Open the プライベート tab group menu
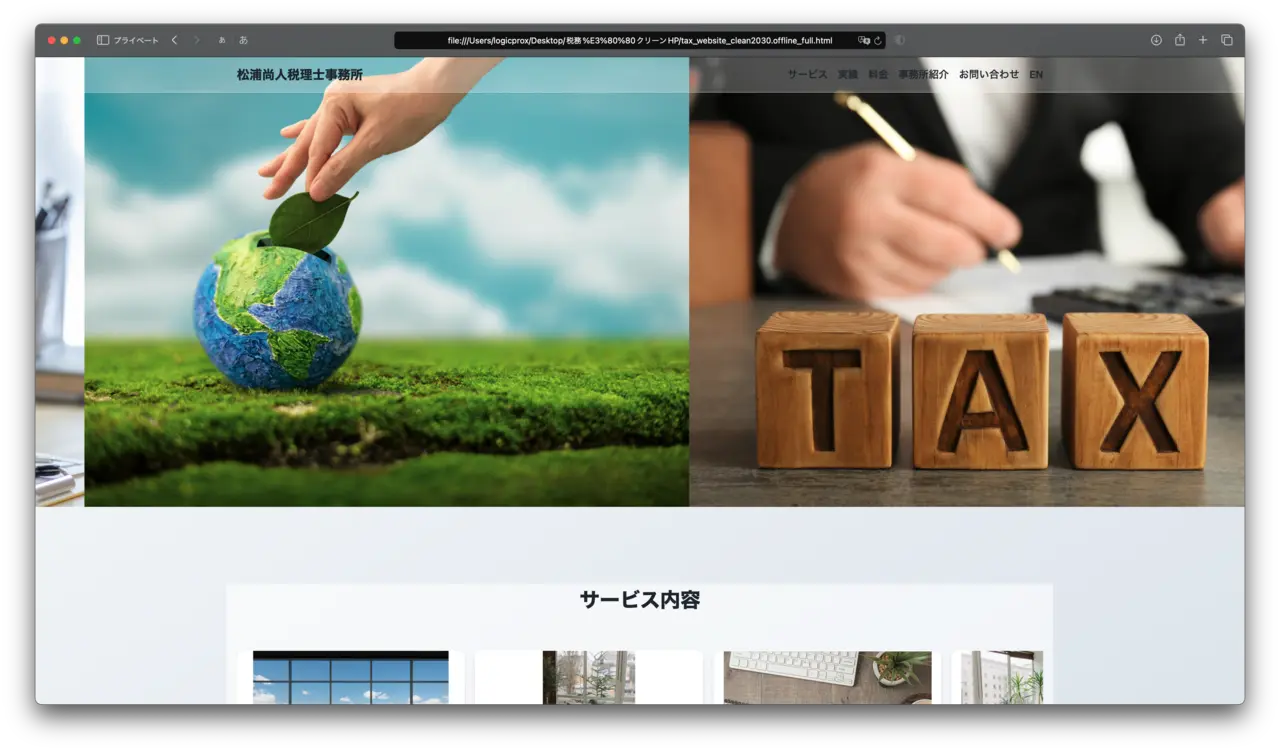This screenshot has height=751, width=1280. [x=135, y=40]
